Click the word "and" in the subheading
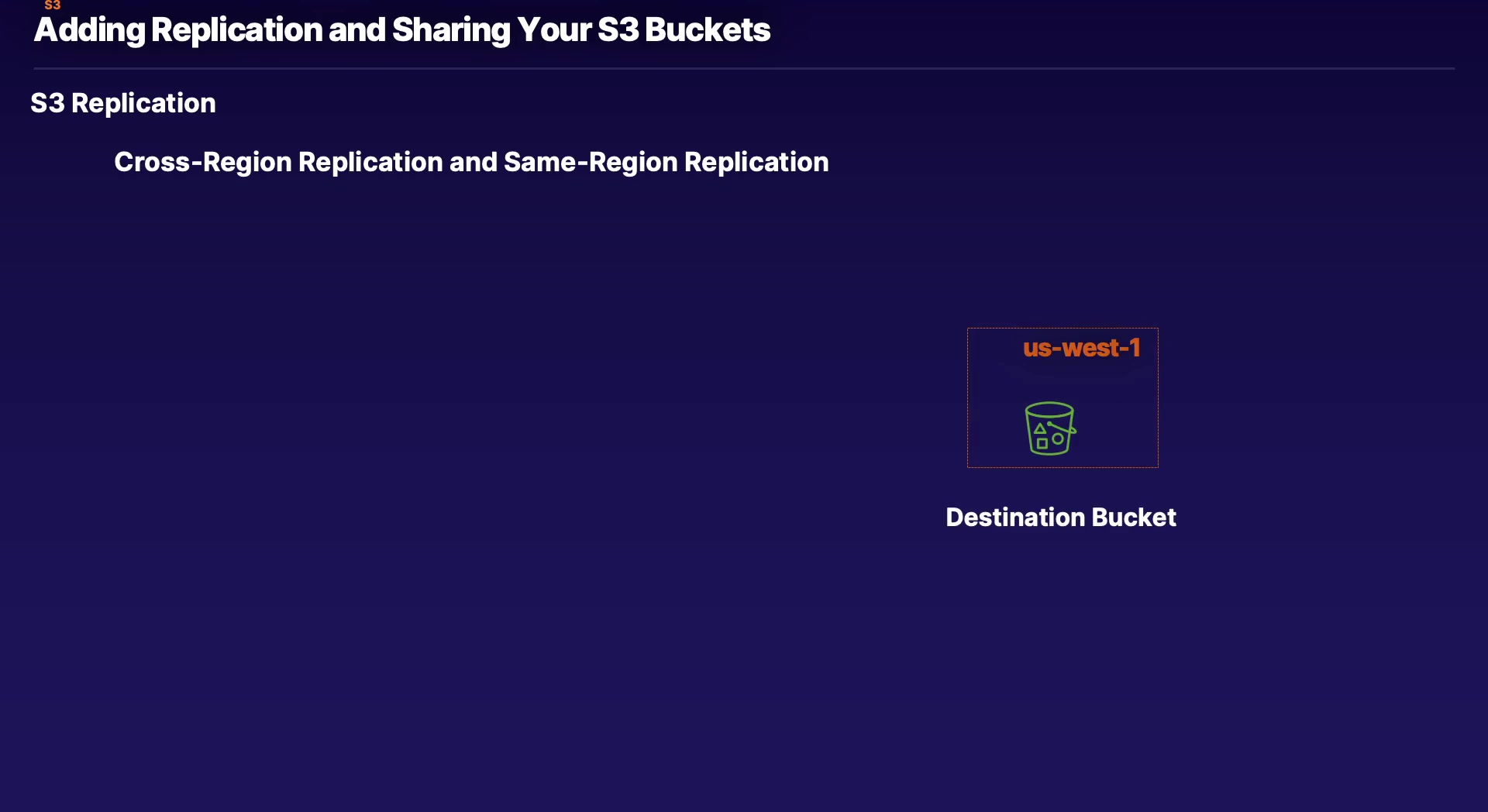Image resolution: width=1488 pixels, height=812 pixels. (x=473, y=162)
